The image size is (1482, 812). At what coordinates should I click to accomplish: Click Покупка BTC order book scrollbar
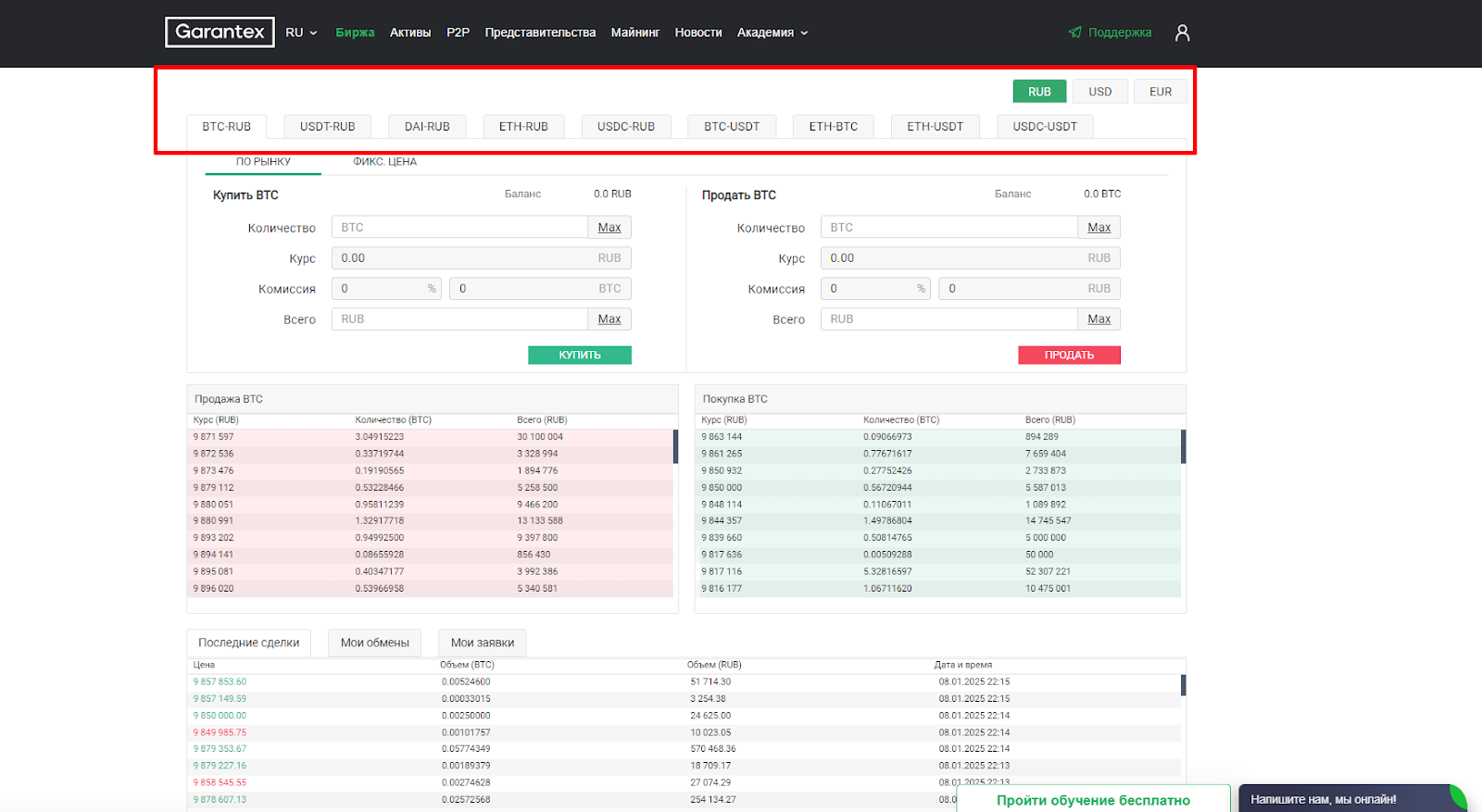point(1184,446)
